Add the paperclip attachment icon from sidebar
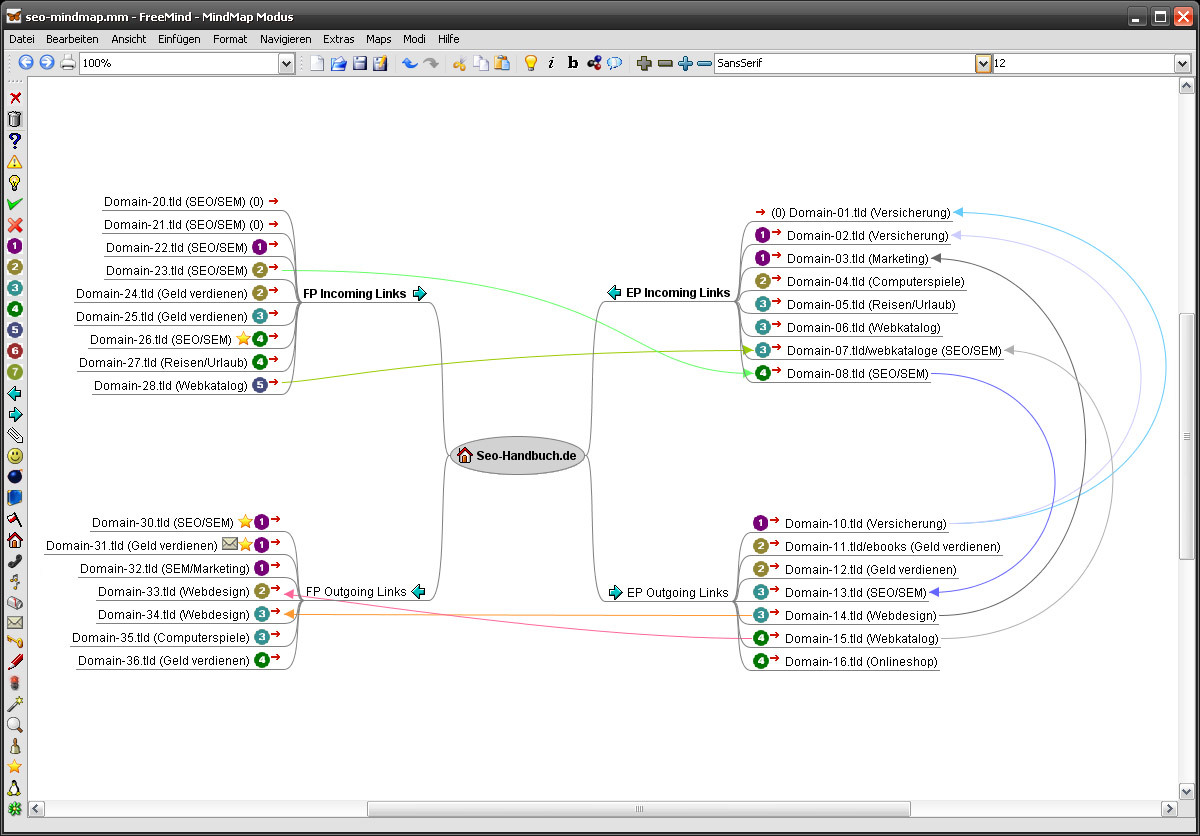This screenshot has height=836, width=1200. [15, 434]
